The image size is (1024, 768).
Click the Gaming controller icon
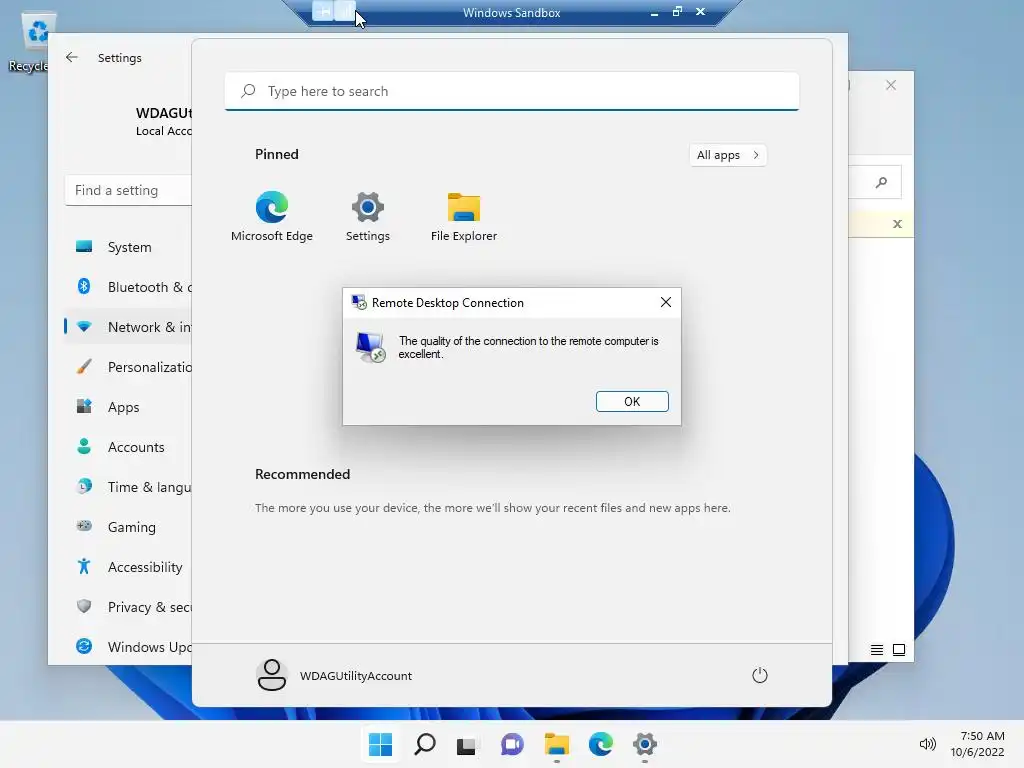84,526
